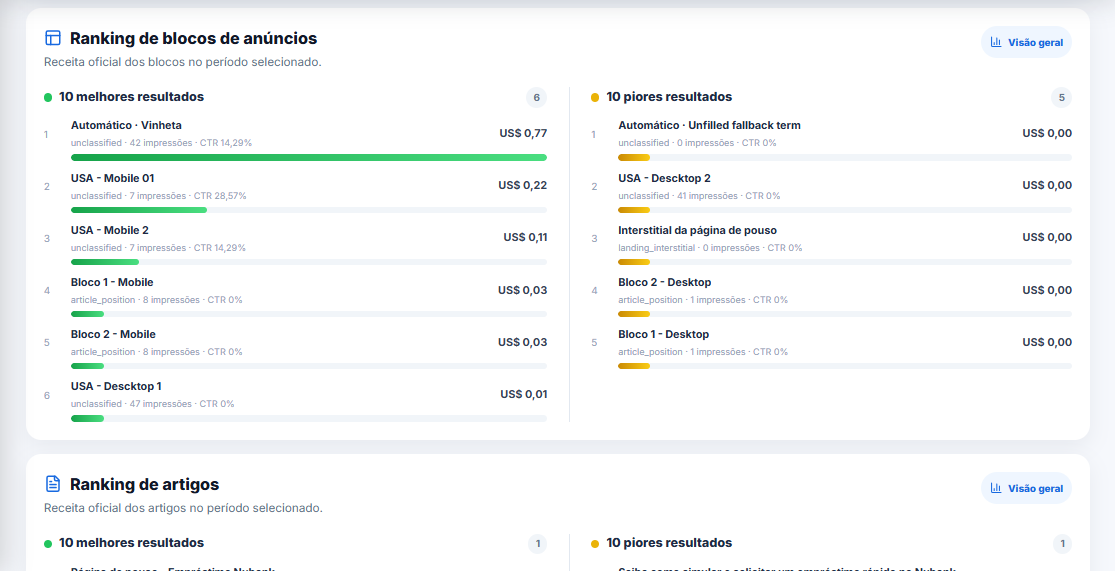Click the bar chart icon in ad blocks Visão geral
Viewport: 1115px width, 571px height.
coord(996,43)
